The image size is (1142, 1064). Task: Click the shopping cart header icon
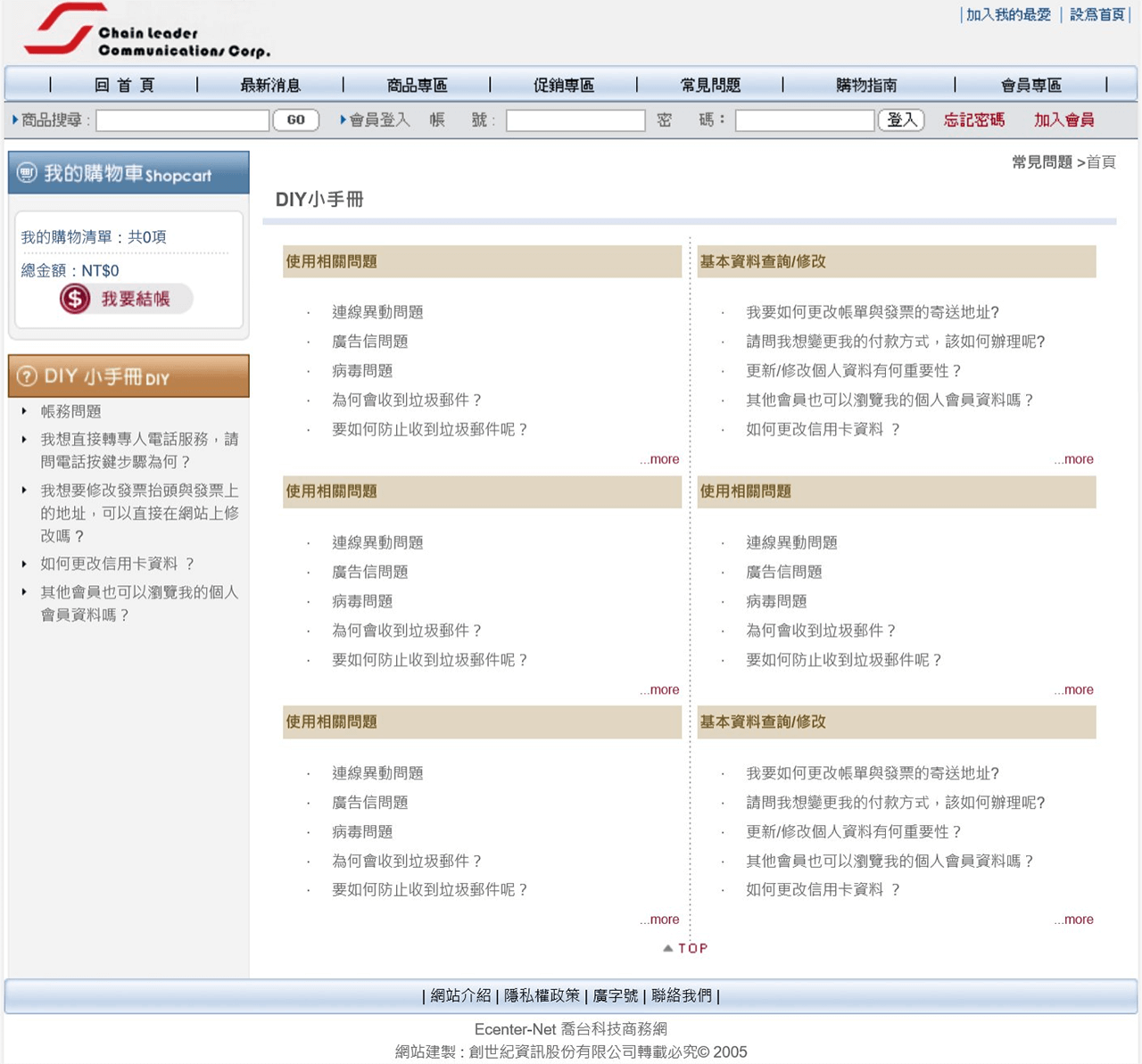pyautogui.click(x=28, y=173)
